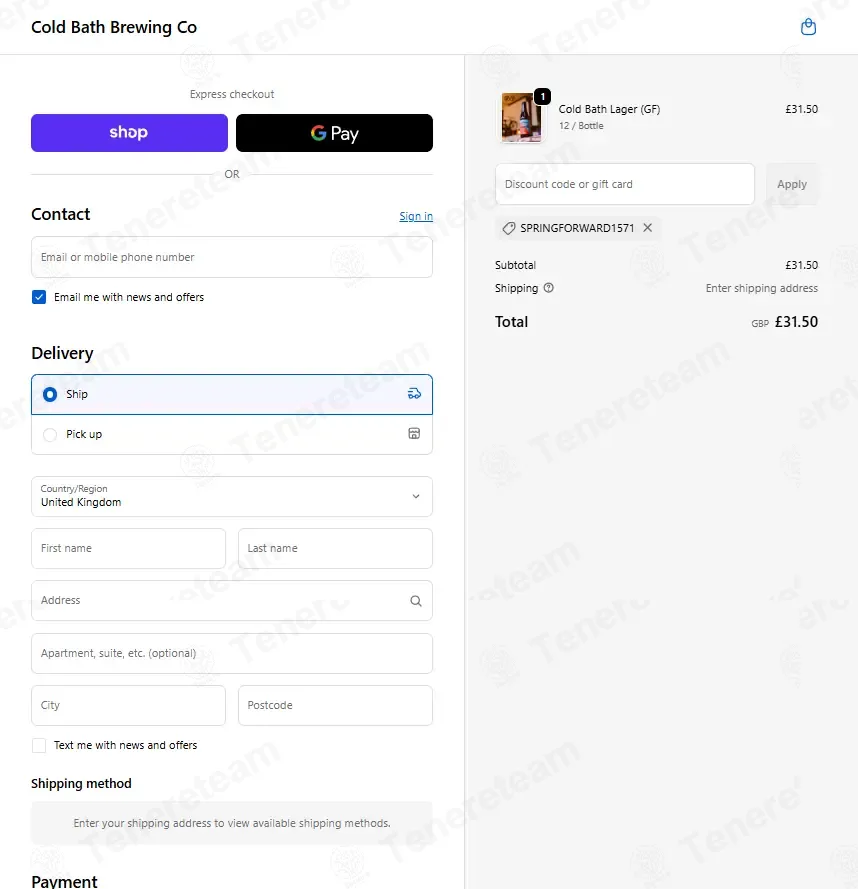Remove the SPRINGFORWARD1571 discount code

647,227
